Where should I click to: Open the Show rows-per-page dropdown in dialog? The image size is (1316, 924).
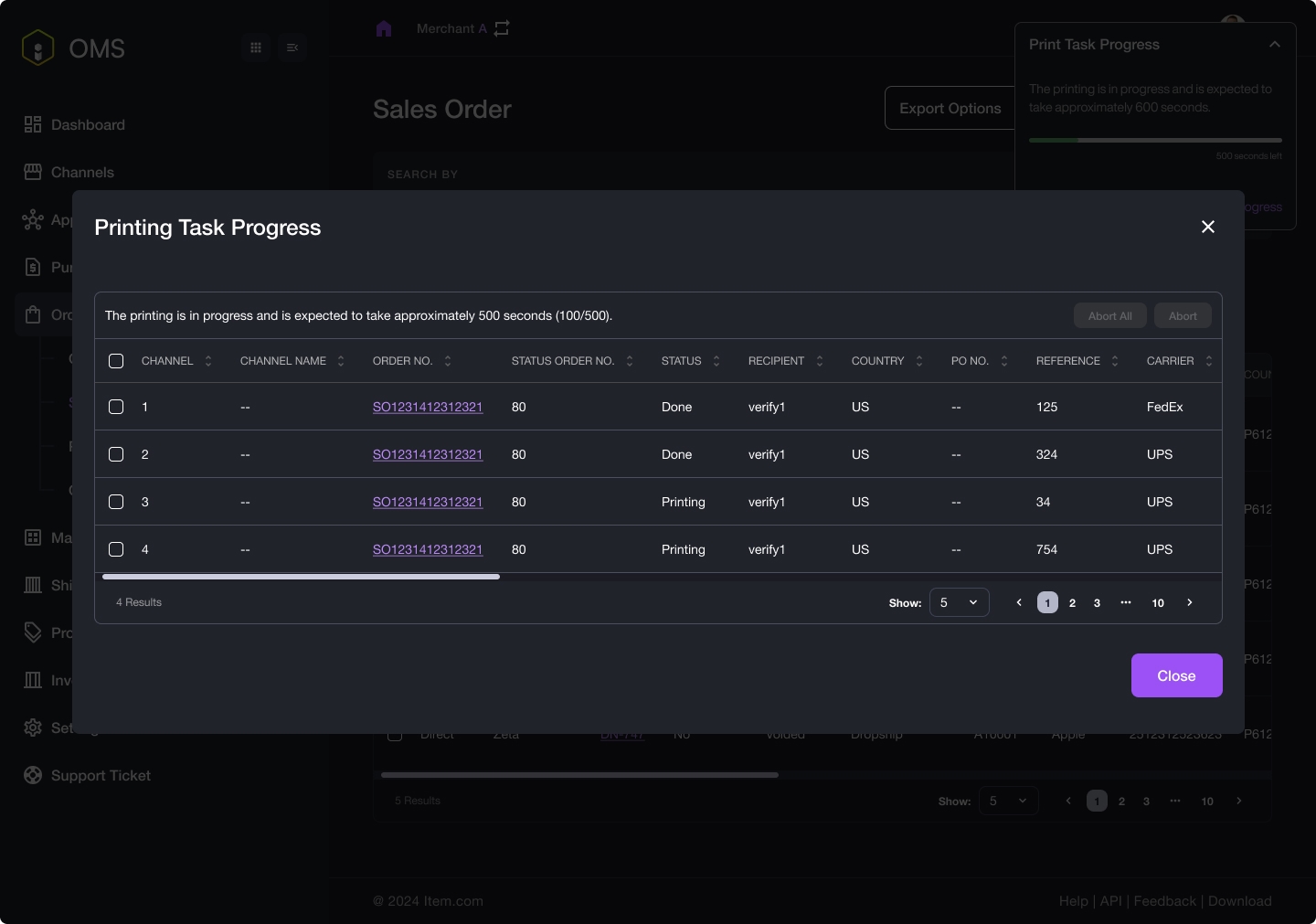tap(959, 602)
